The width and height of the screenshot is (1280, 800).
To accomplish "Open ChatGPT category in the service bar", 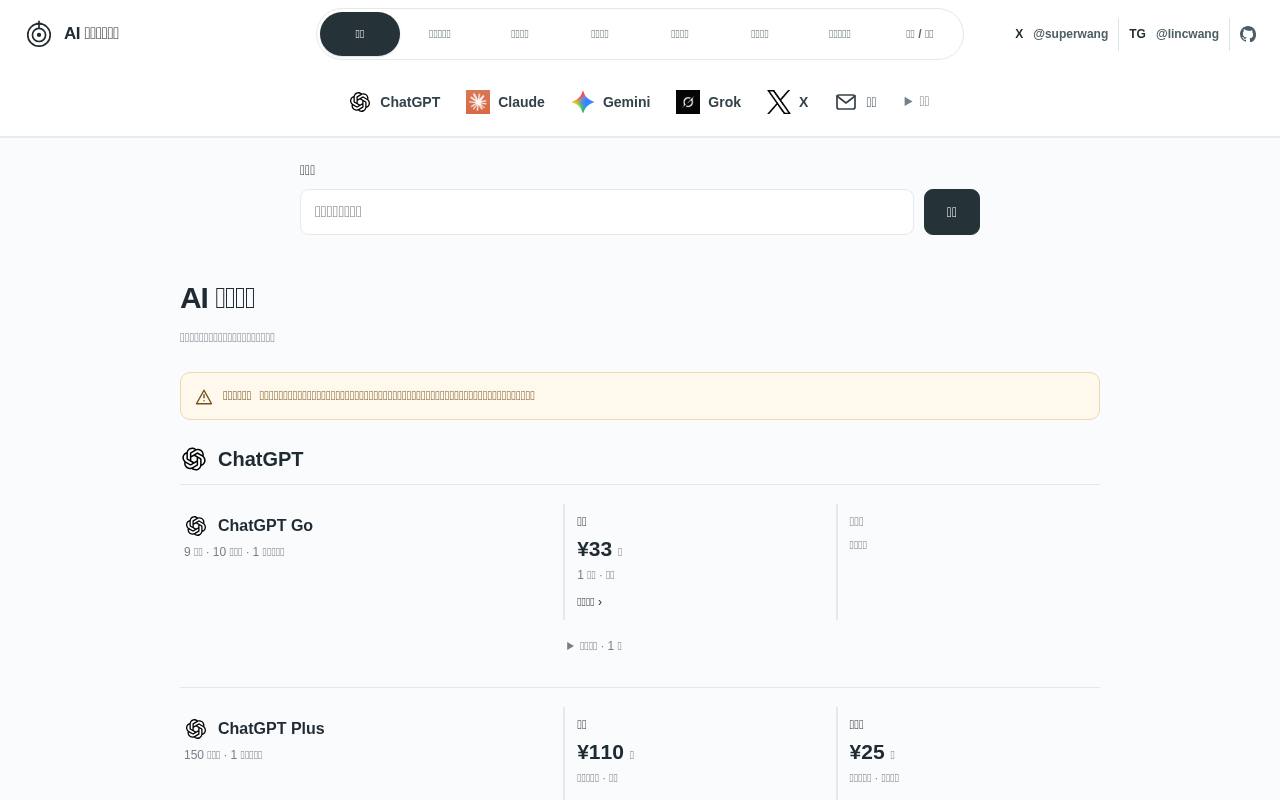I will (395, 102).
